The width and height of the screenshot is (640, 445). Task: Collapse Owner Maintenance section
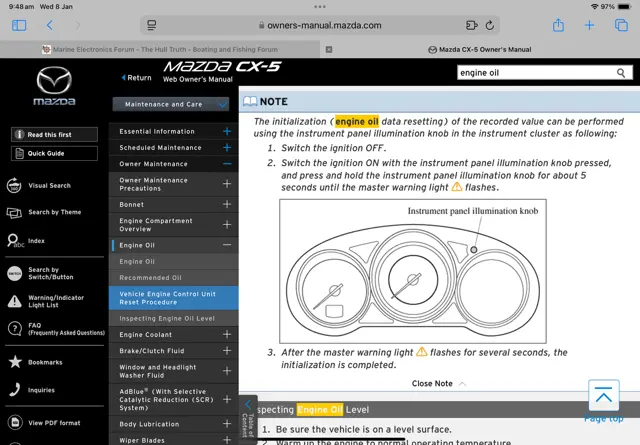pyautogui.click(x=227, y=164)
